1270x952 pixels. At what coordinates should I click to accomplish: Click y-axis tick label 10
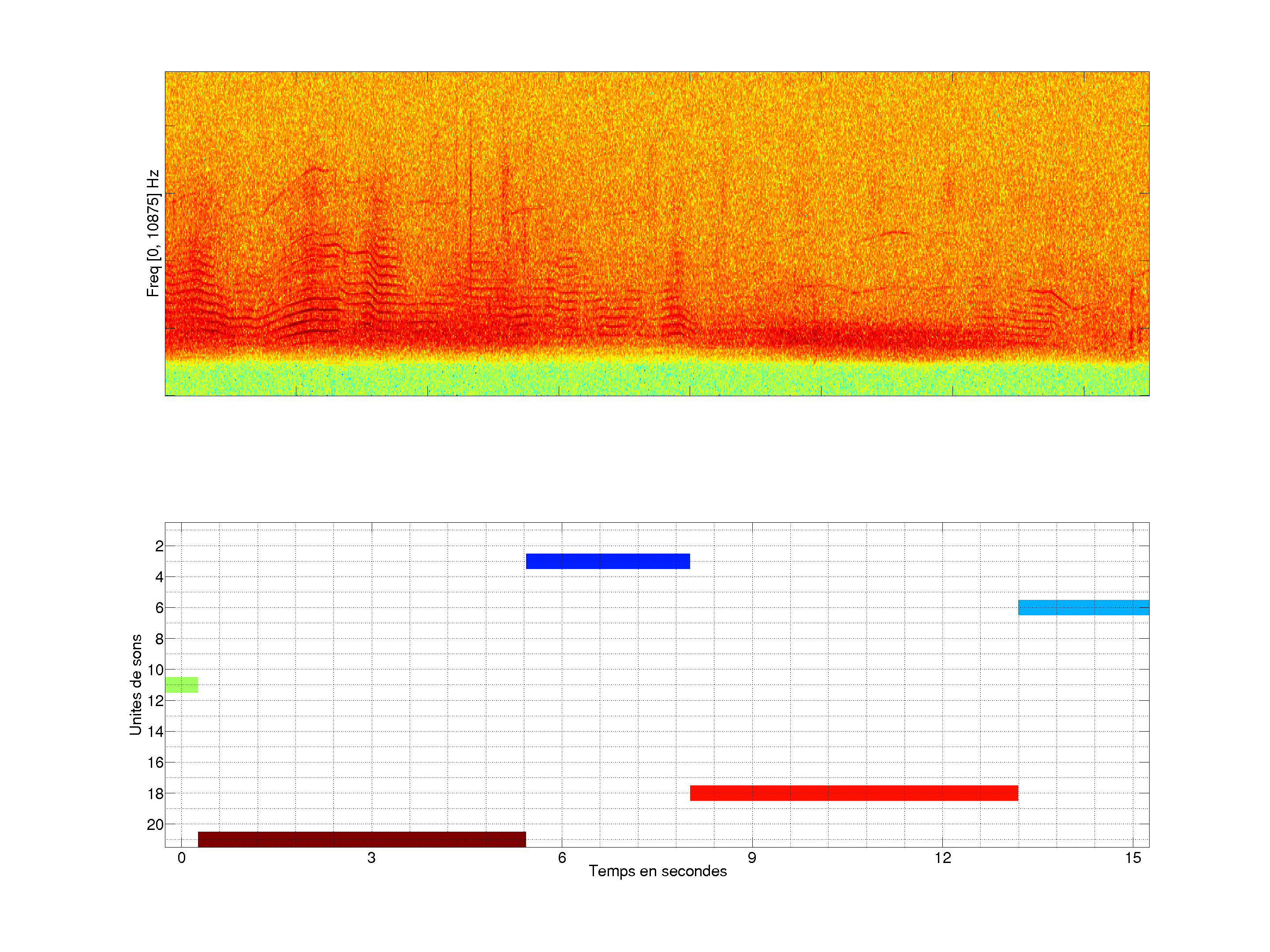(155, 669)
